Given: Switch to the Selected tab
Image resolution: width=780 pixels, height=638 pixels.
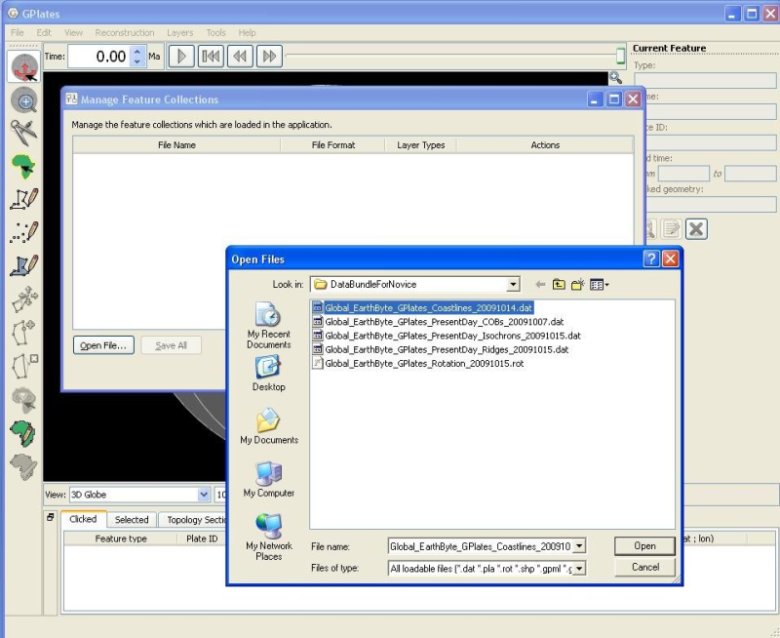Looking at the screenshot, I should pos(131,519).
